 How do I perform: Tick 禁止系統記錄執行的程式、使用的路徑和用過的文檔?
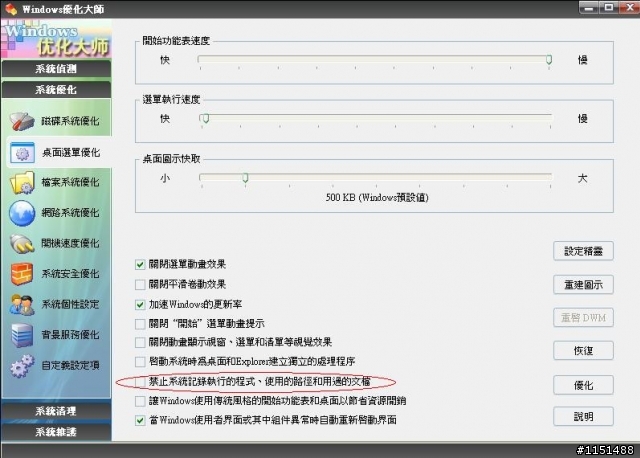point(140,382)
